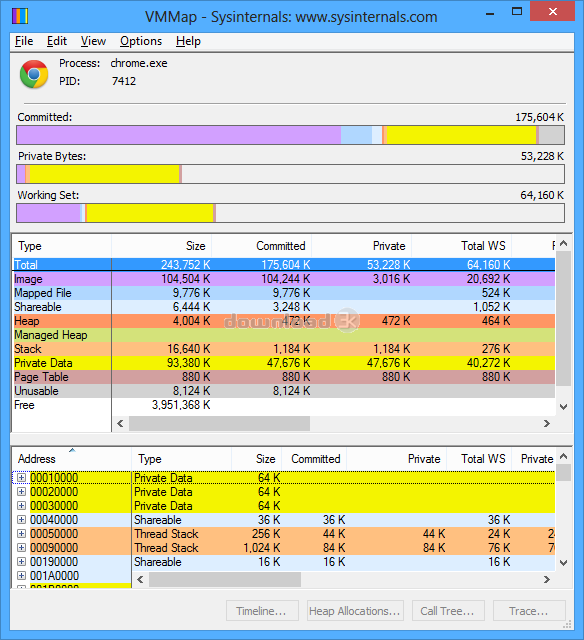Open the File menu
Viewport: 584px width, 640px height.
[x=24, y=41]
